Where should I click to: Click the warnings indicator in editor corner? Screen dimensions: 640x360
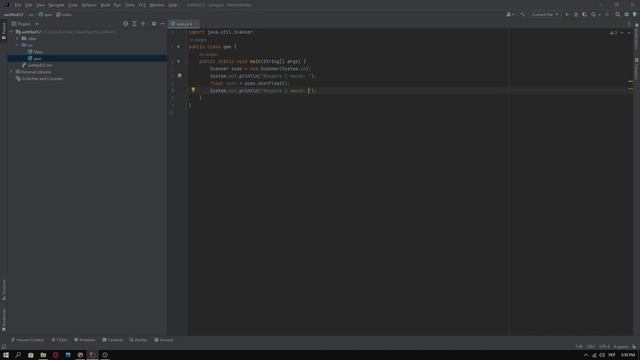[x=613, y=33]
